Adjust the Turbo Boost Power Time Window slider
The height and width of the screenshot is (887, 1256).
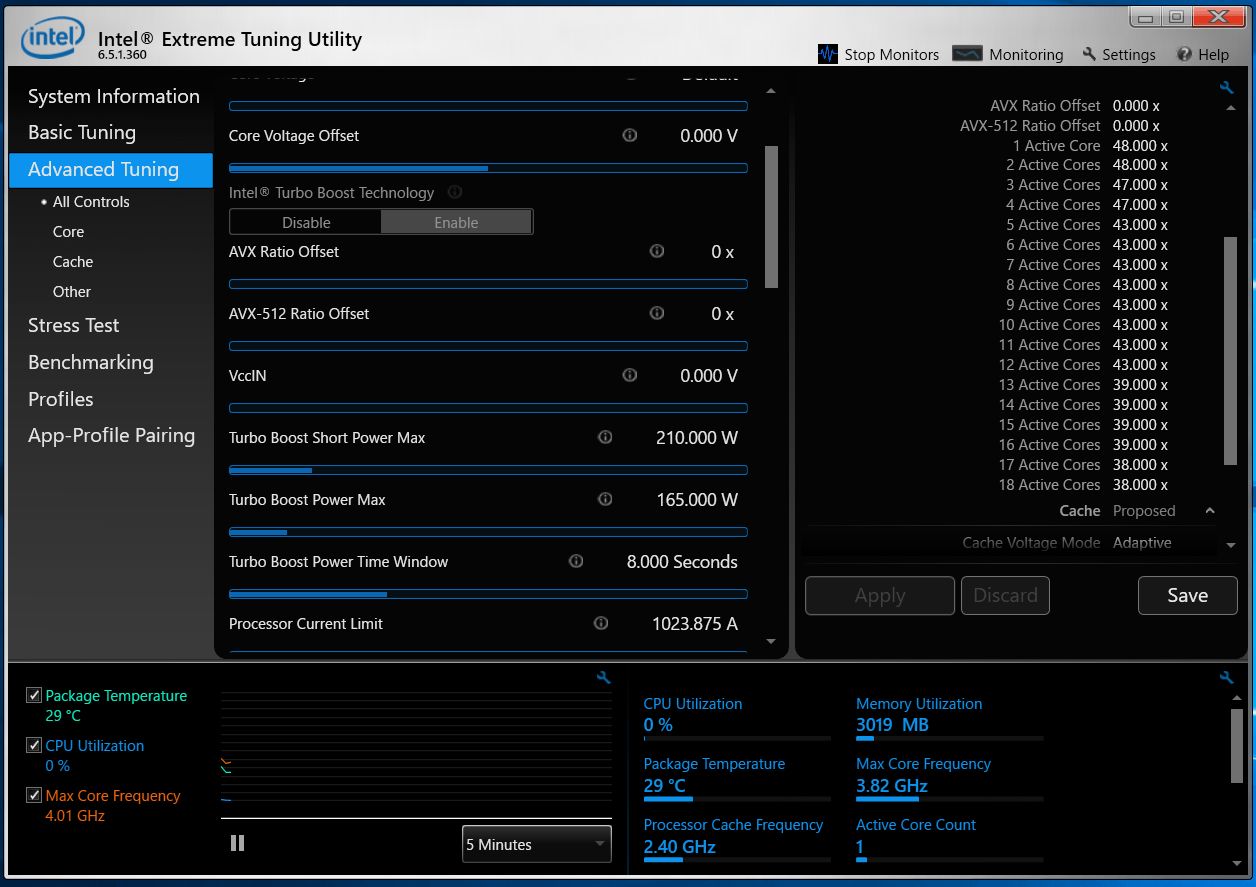coord(488,594)
